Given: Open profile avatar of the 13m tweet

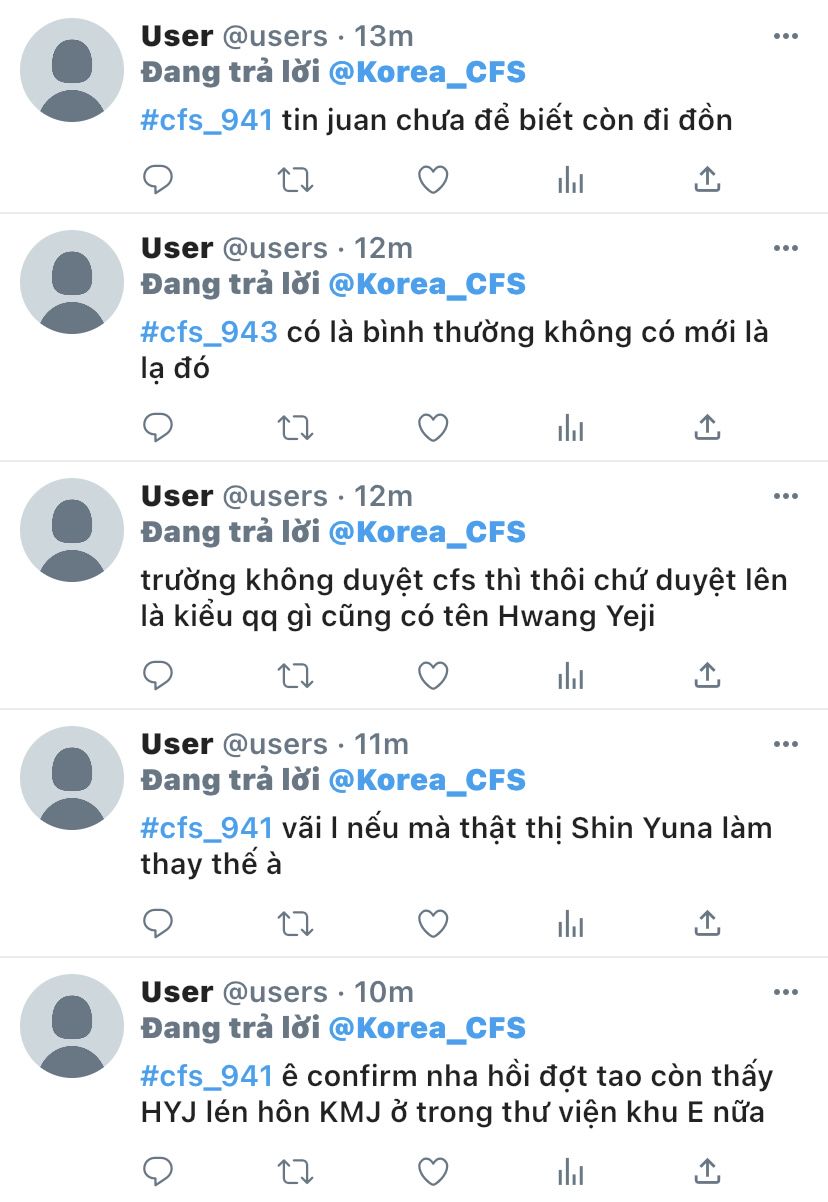Looking at the screenshot, I should click(x=72, y=70).
